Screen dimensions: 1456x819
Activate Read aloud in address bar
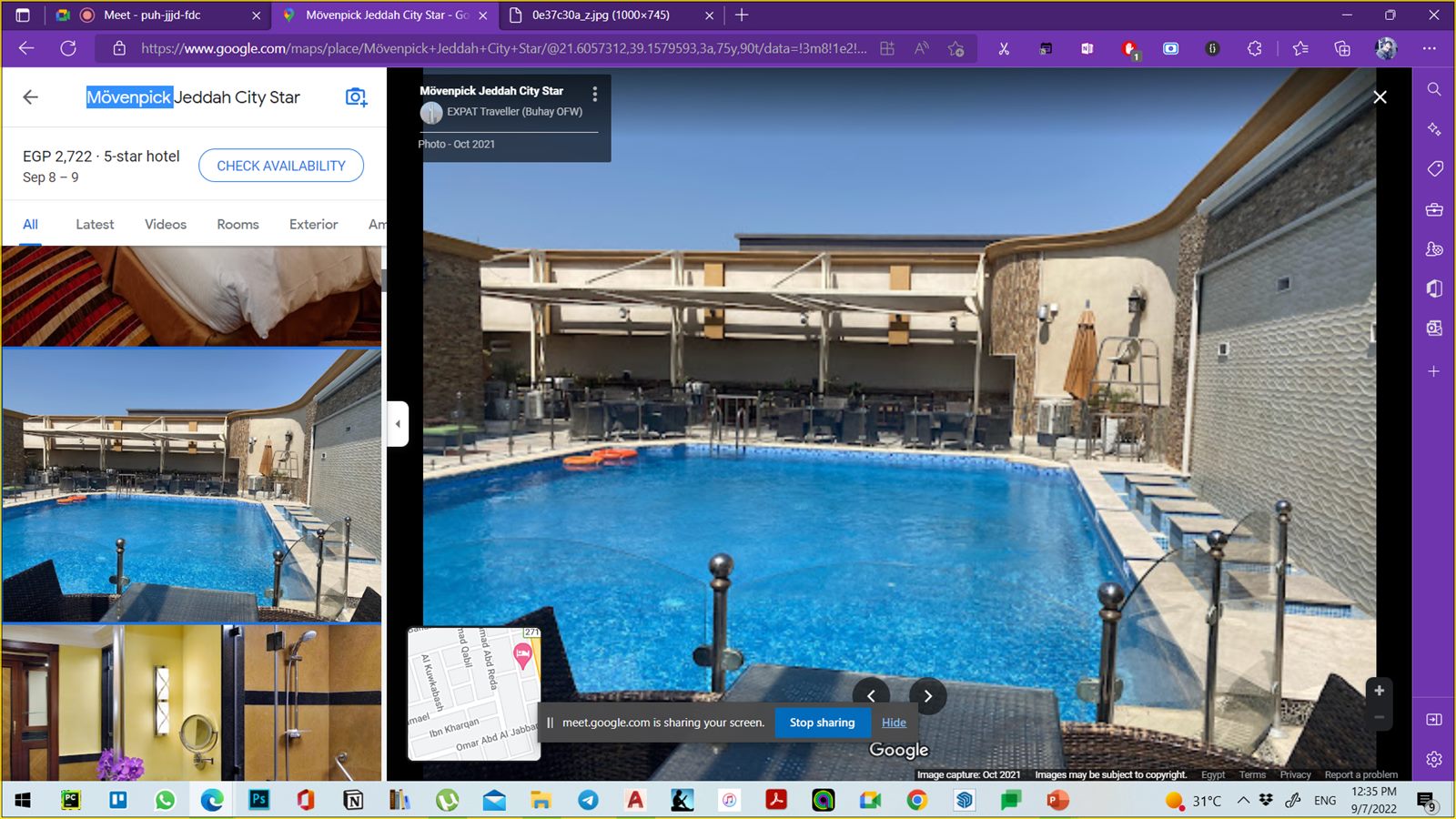pyautogui.click(x=922, y=48)
